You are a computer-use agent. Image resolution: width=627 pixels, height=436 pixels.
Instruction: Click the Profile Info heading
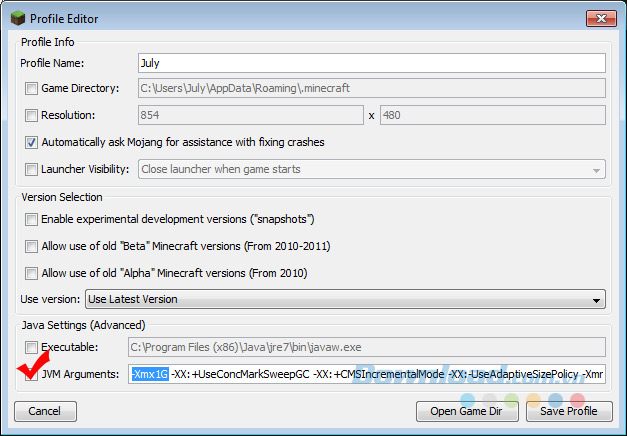(48, 42)
